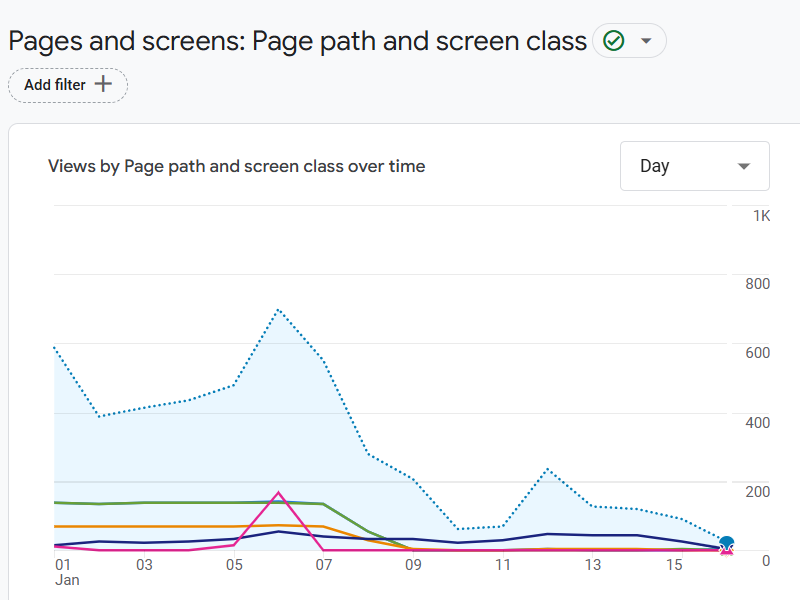Click the green line at its left start
This screenshot has height=600, width=800.
pos(56,502)
